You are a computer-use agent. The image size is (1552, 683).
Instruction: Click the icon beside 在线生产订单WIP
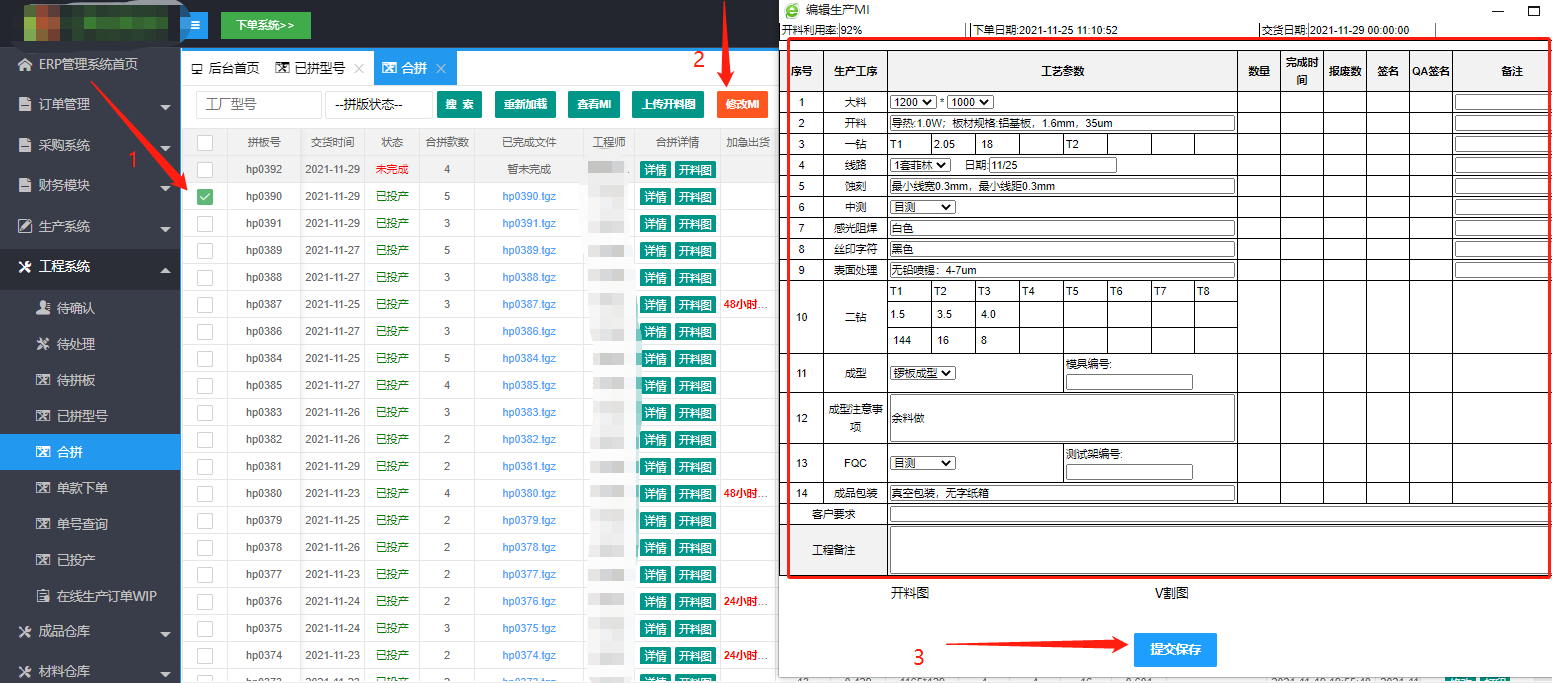(43, 596)
